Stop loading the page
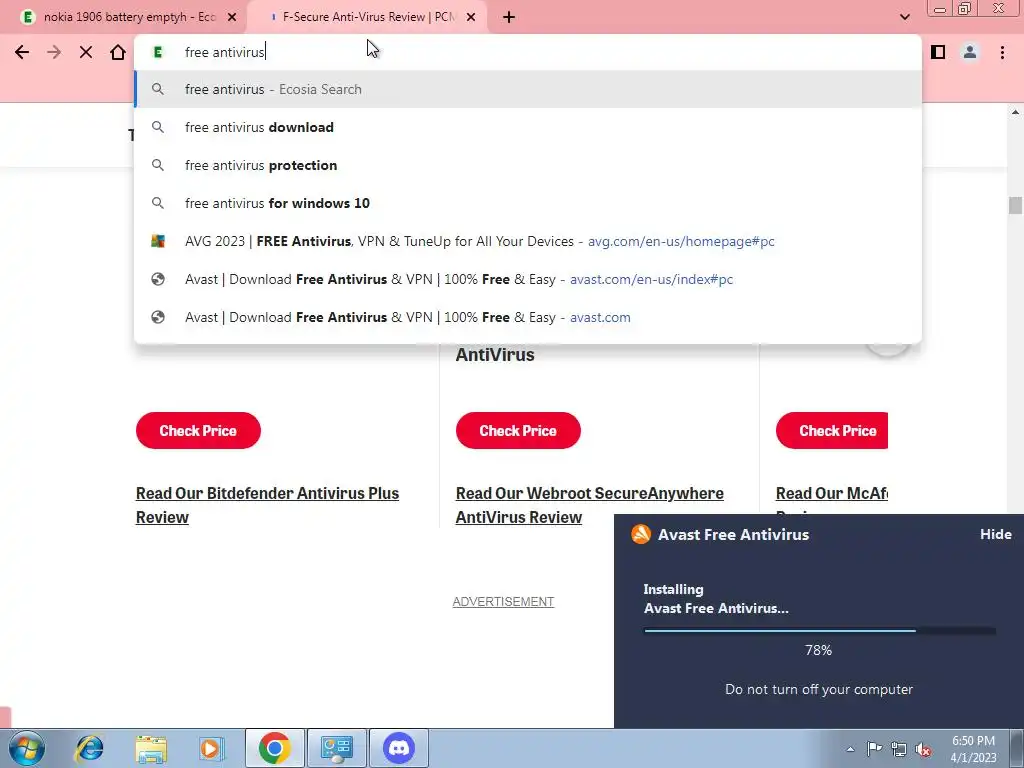Screen dimensions: 1024x768 tap(86, 52)
